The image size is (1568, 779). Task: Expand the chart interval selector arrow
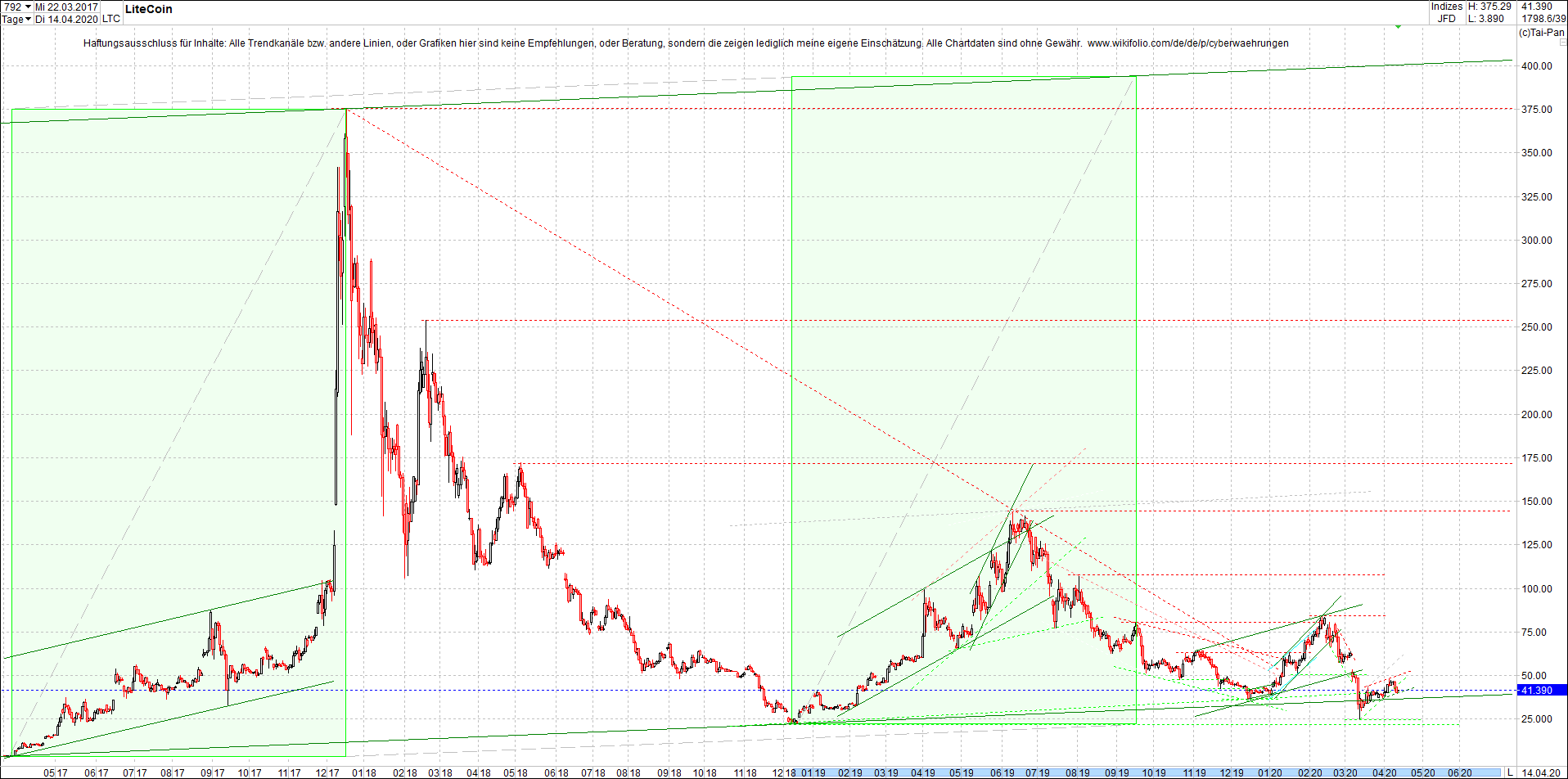click(28, 19)
